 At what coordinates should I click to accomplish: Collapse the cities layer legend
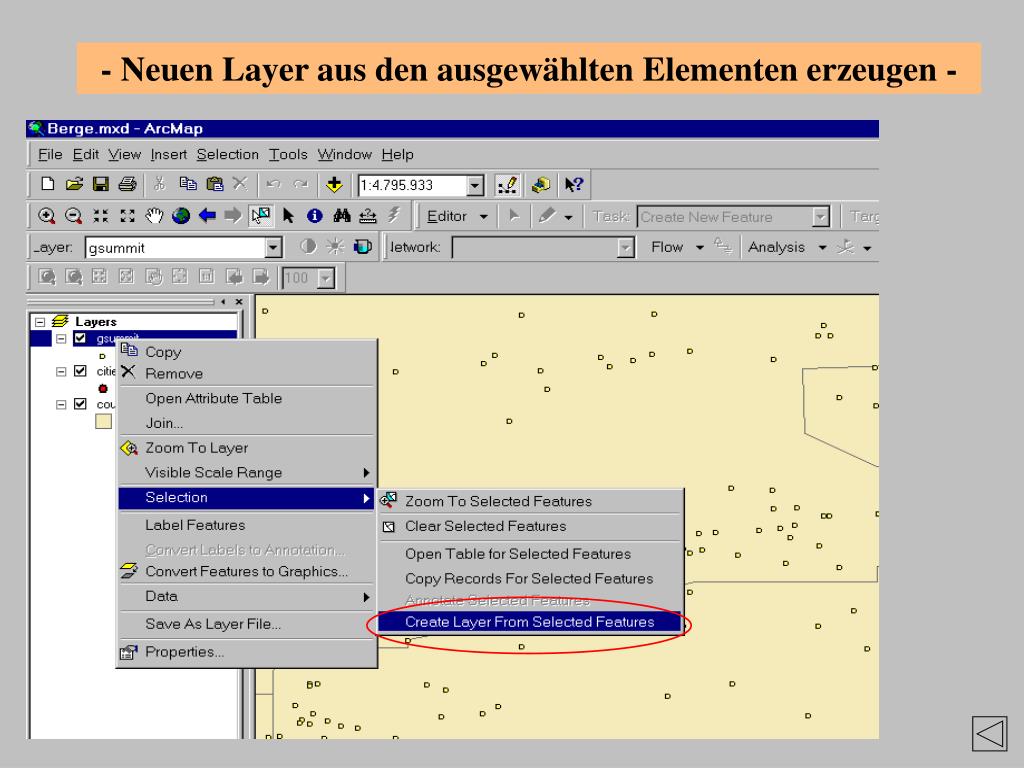point(61,371)
